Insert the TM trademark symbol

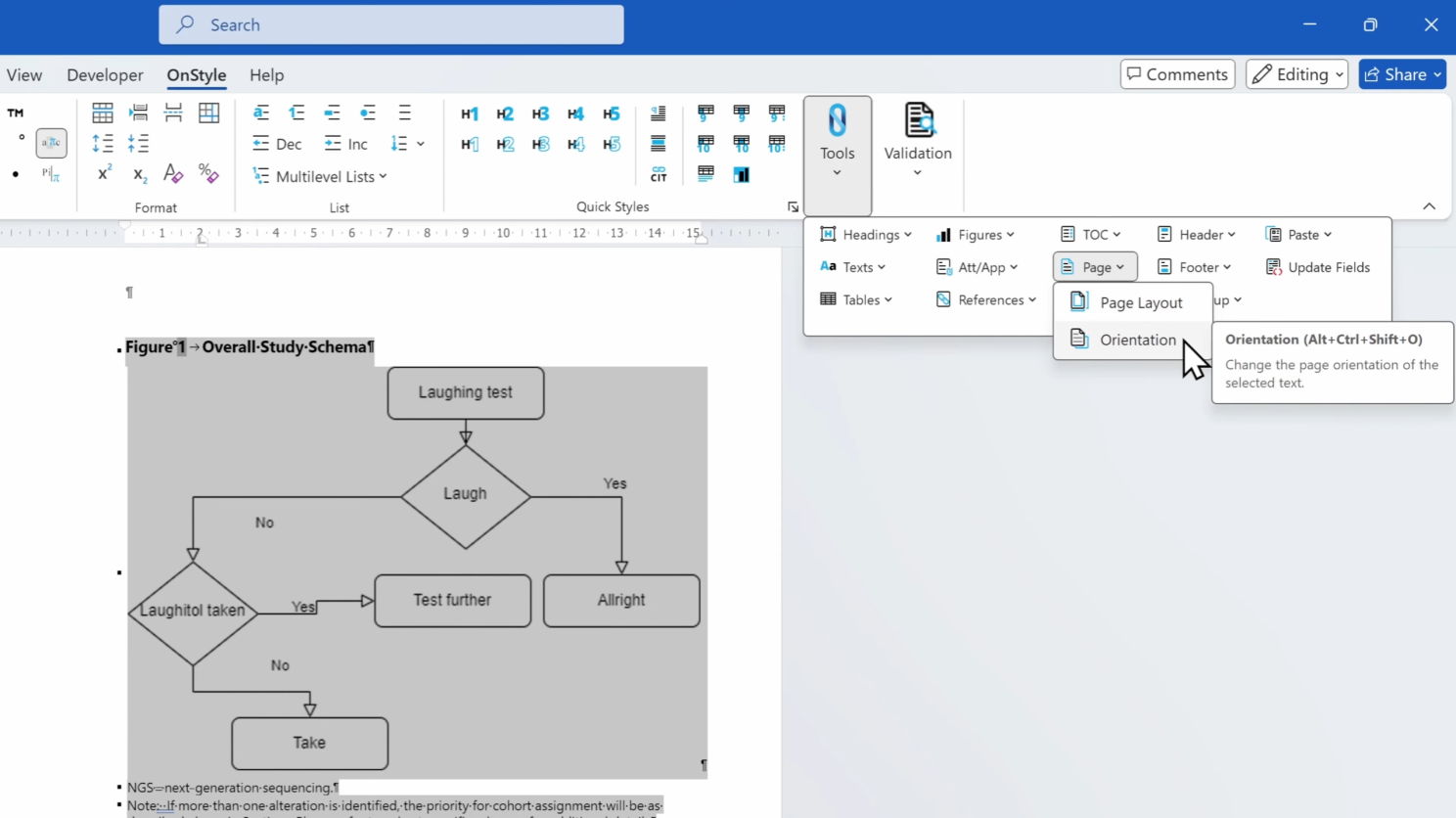click(x=16, y=114)
